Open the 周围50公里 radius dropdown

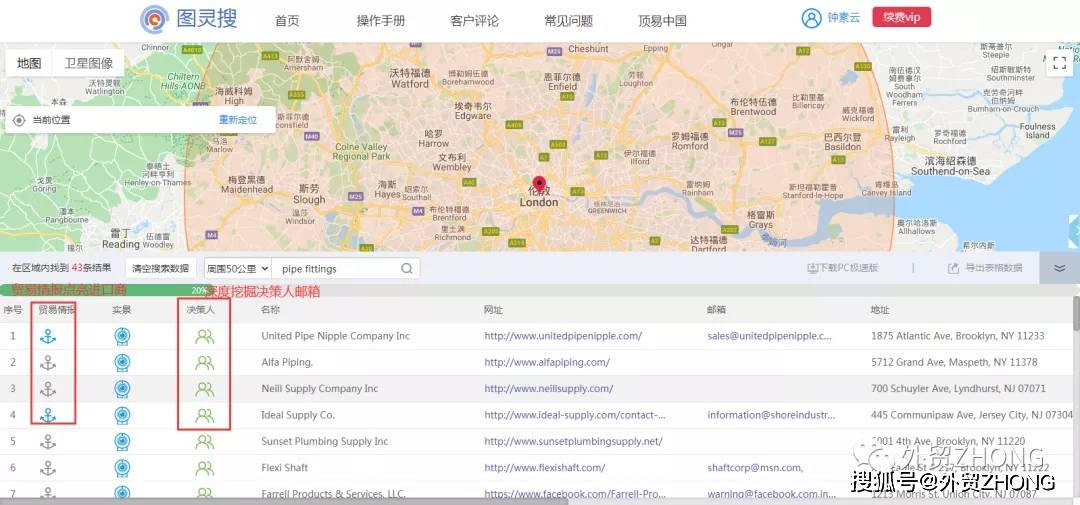tap(237, 269)
